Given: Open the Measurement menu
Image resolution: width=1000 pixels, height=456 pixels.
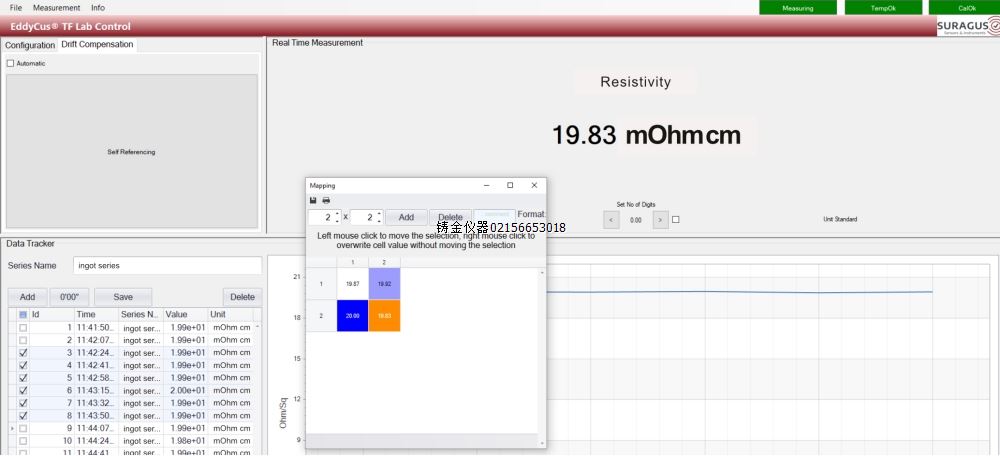Looking at the screenshot, I should (x=56, y=7).
